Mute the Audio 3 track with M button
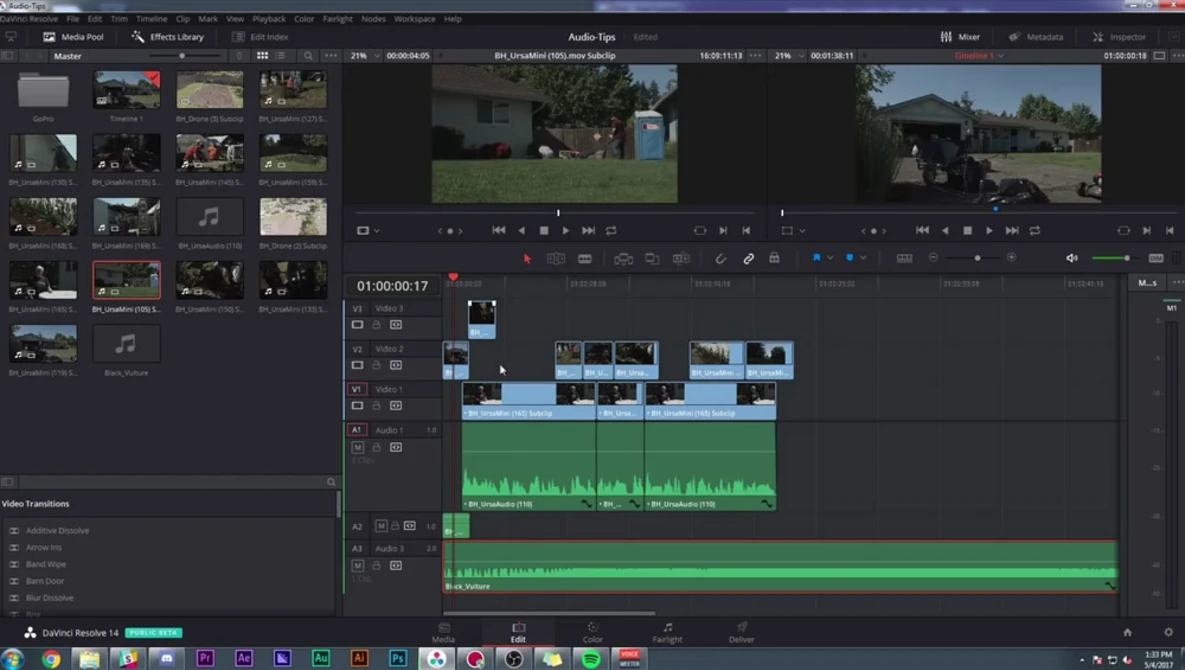The width and height of the screenshot is (1185, 670). point(357,565)
